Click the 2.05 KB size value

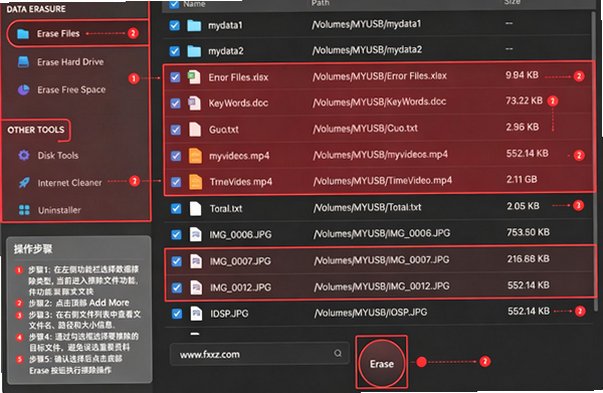(523, 206)
